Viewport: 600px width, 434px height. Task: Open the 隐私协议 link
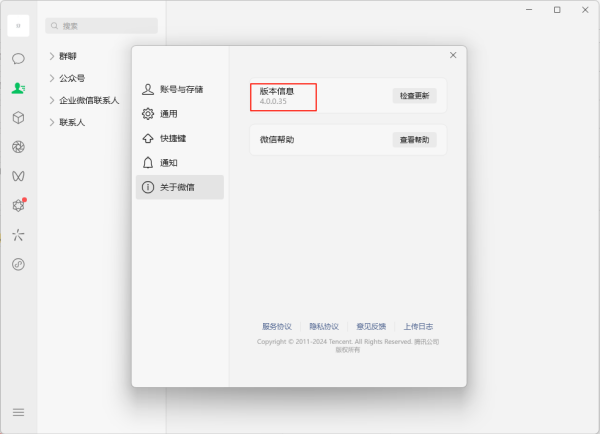[x=324, y=326]
